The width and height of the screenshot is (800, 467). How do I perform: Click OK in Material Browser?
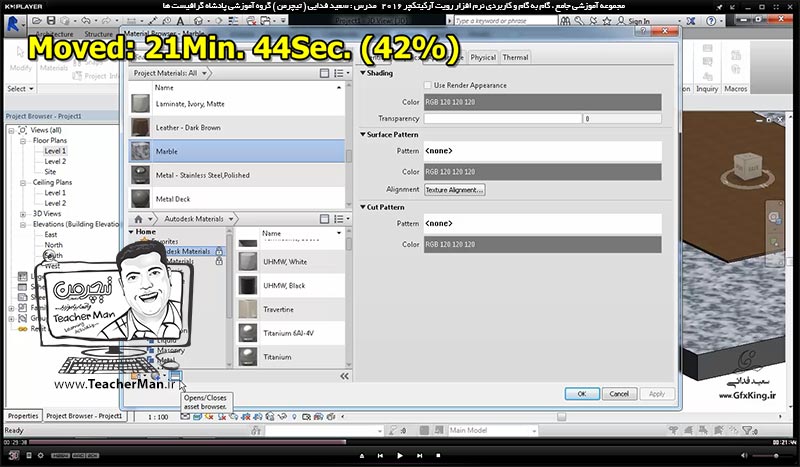[582, 394]
